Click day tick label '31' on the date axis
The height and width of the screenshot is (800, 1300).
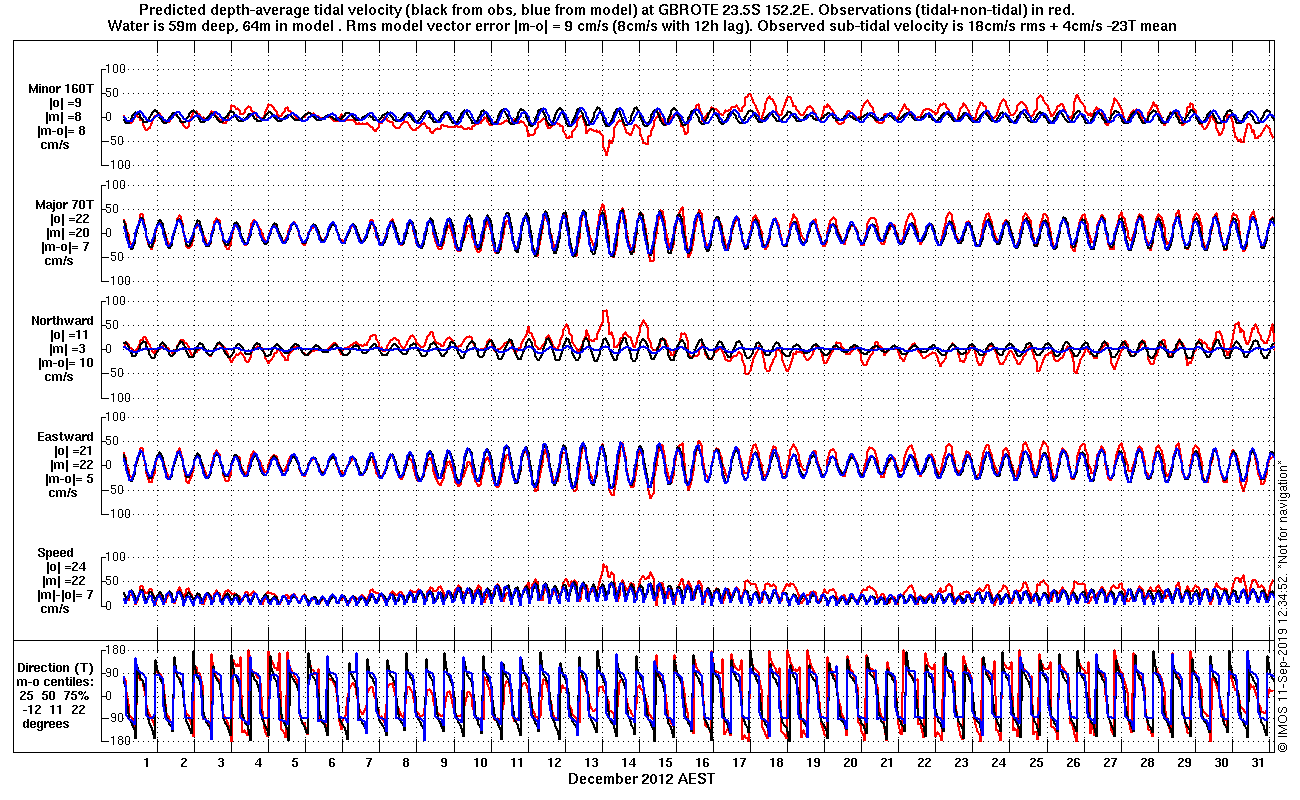1258,763
